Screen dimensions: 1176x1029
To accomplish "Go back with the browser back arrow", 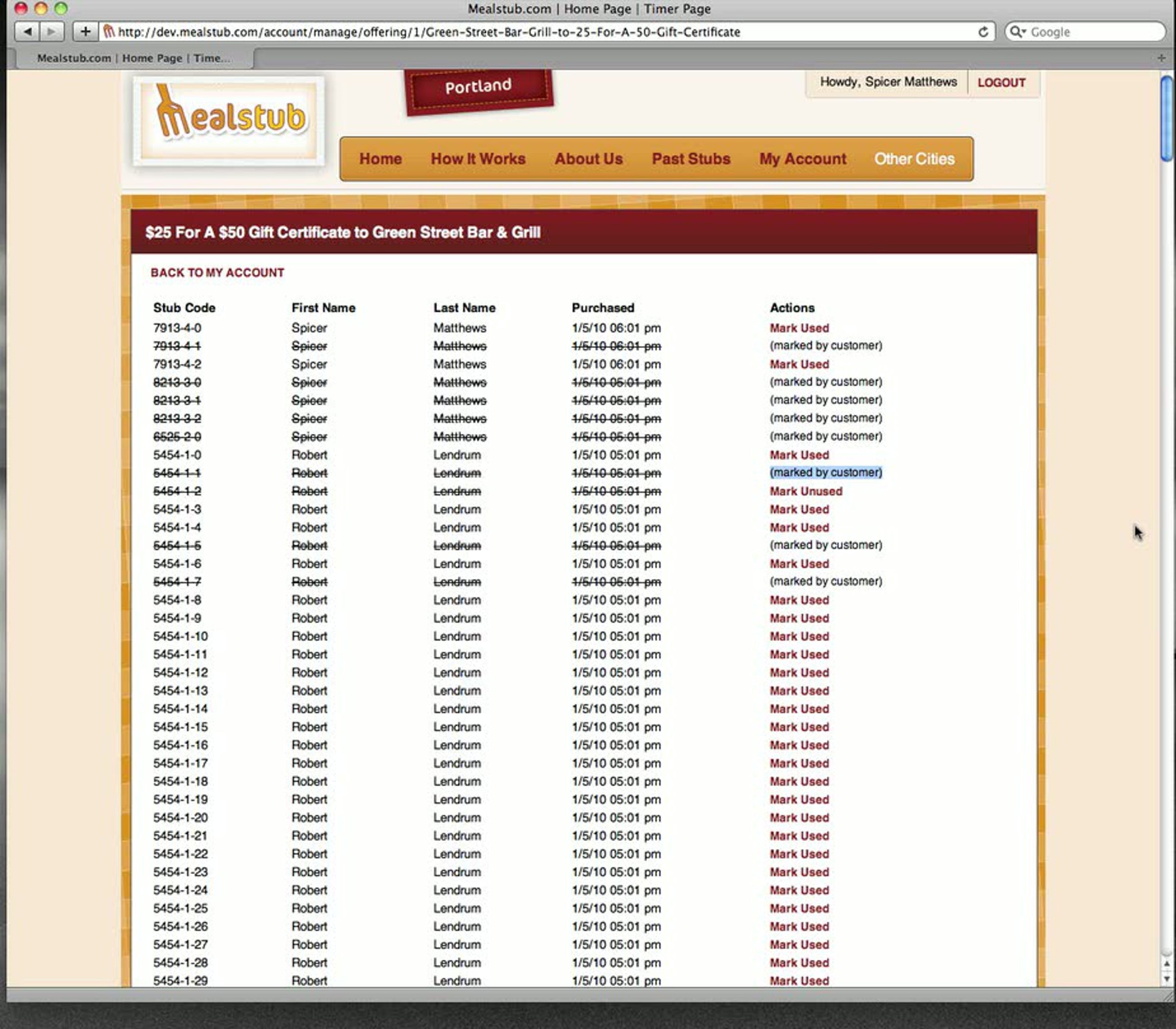I will click(x=27, y=31).
